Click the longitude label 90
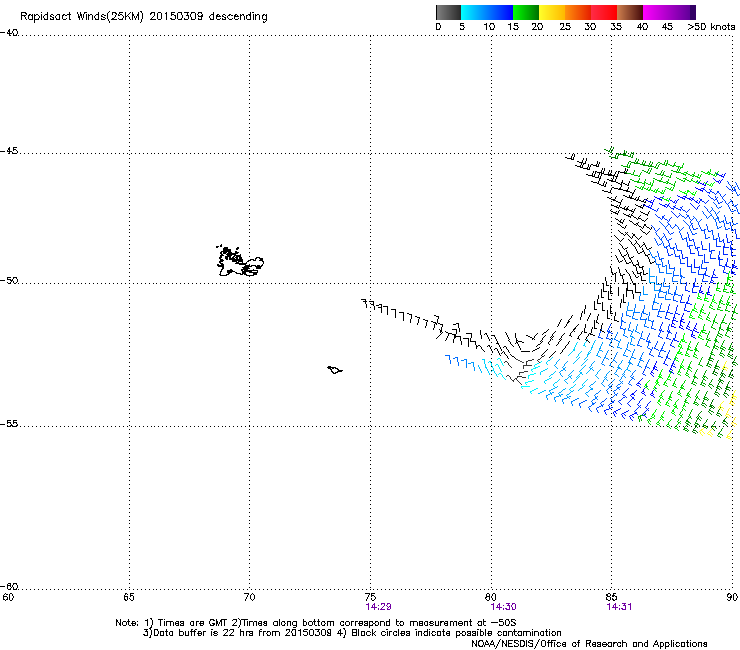 [x=732, y=598]
